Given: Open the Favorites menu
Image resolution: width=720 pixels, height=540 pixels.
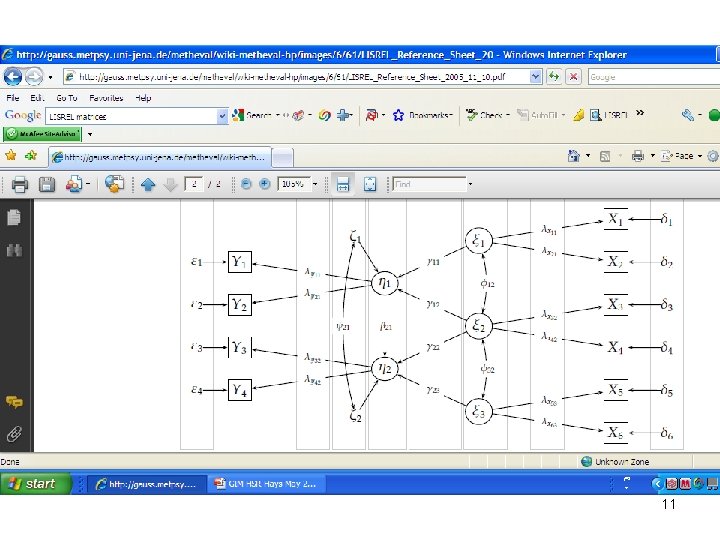Looking at the screenshot, I should point(106,98).
